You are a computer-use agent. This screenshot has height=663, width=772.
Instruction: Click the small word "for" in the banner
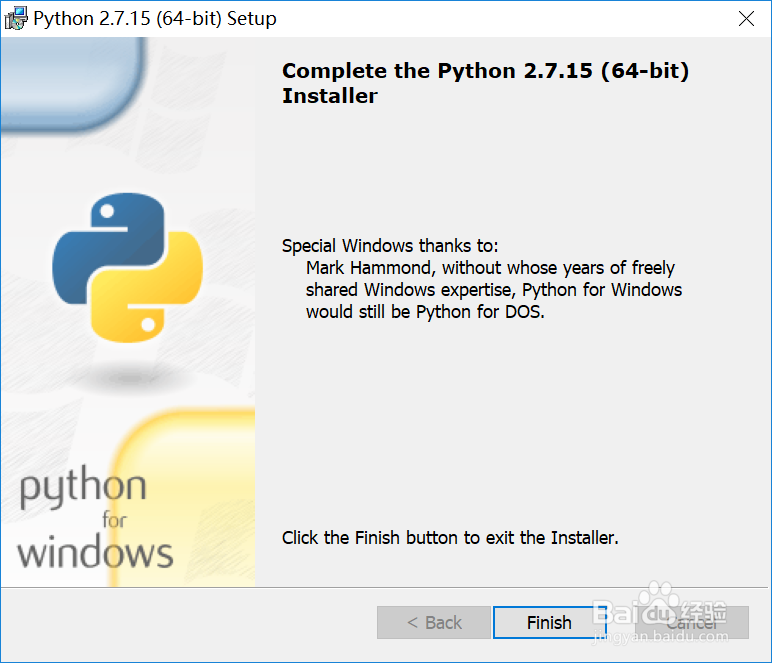tap(114, 520)
